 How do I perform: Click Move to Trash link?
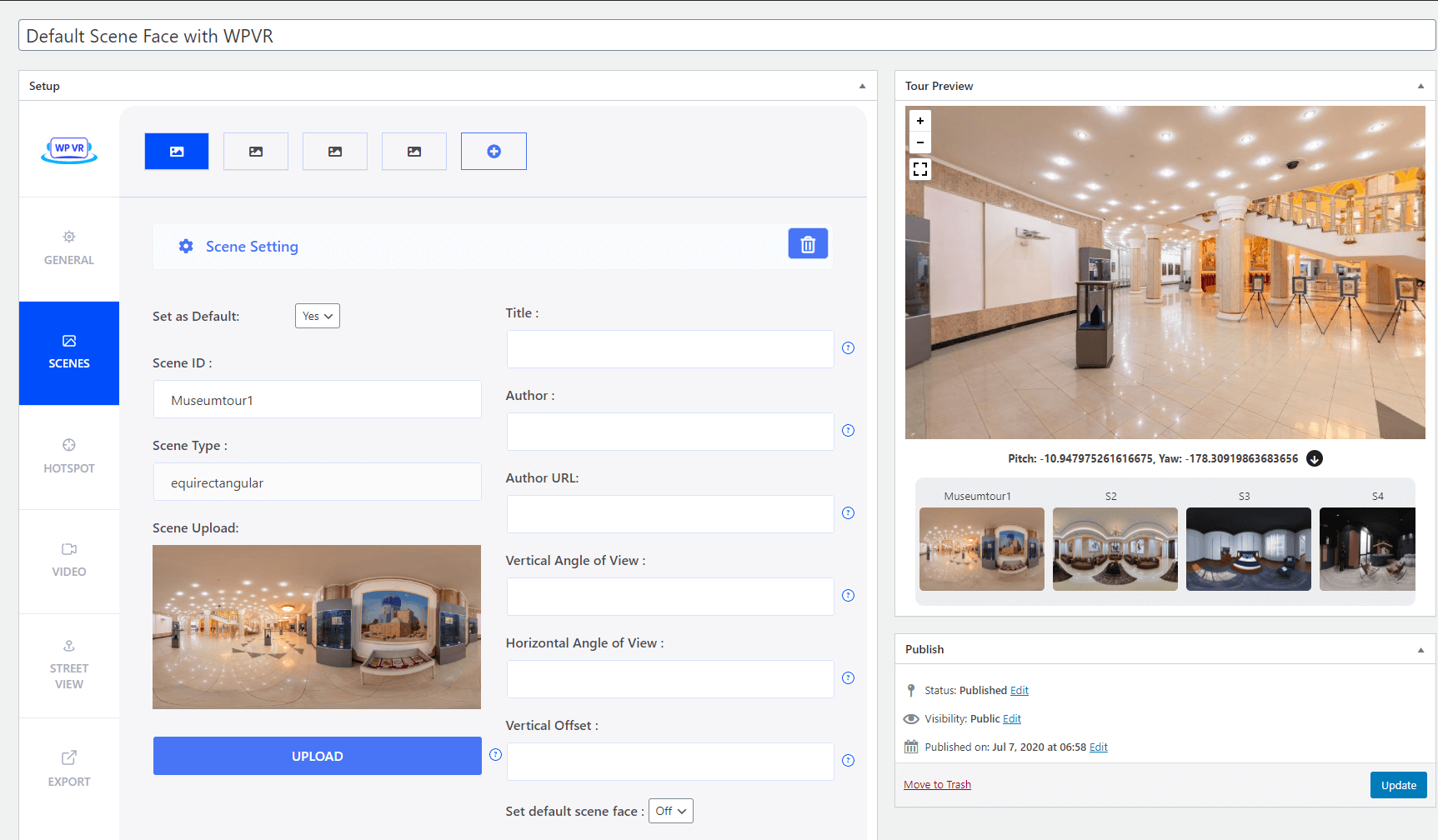pyautogui.click(x=937, y=785)
